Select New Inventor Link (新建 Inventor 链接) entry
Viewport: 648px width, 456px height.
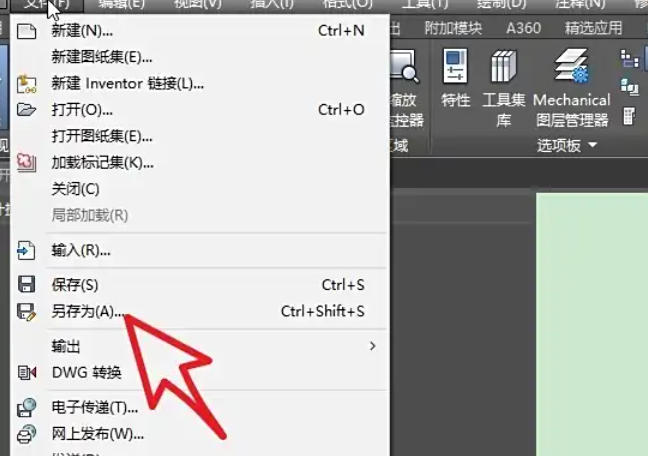coord(199,84)
